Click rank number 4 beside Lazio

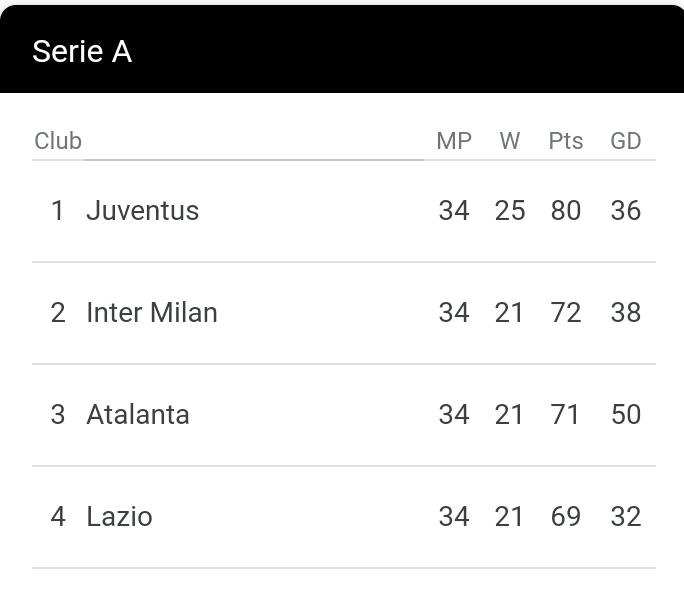(x=58, y=516)
